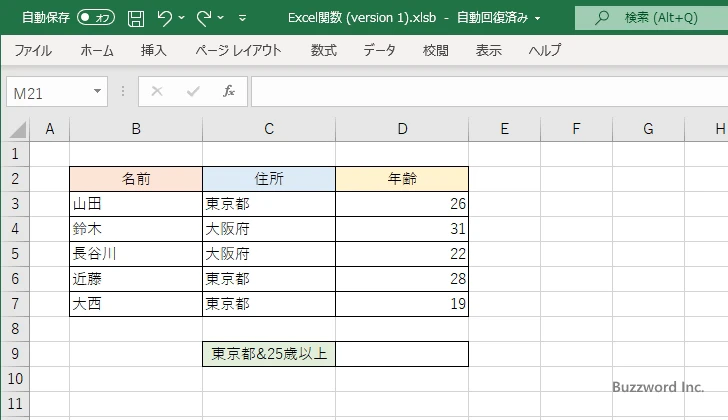Select the cell containing 山田
This screenshot has width=728, height=420.
pyautogui.click(x=136, y=204)
